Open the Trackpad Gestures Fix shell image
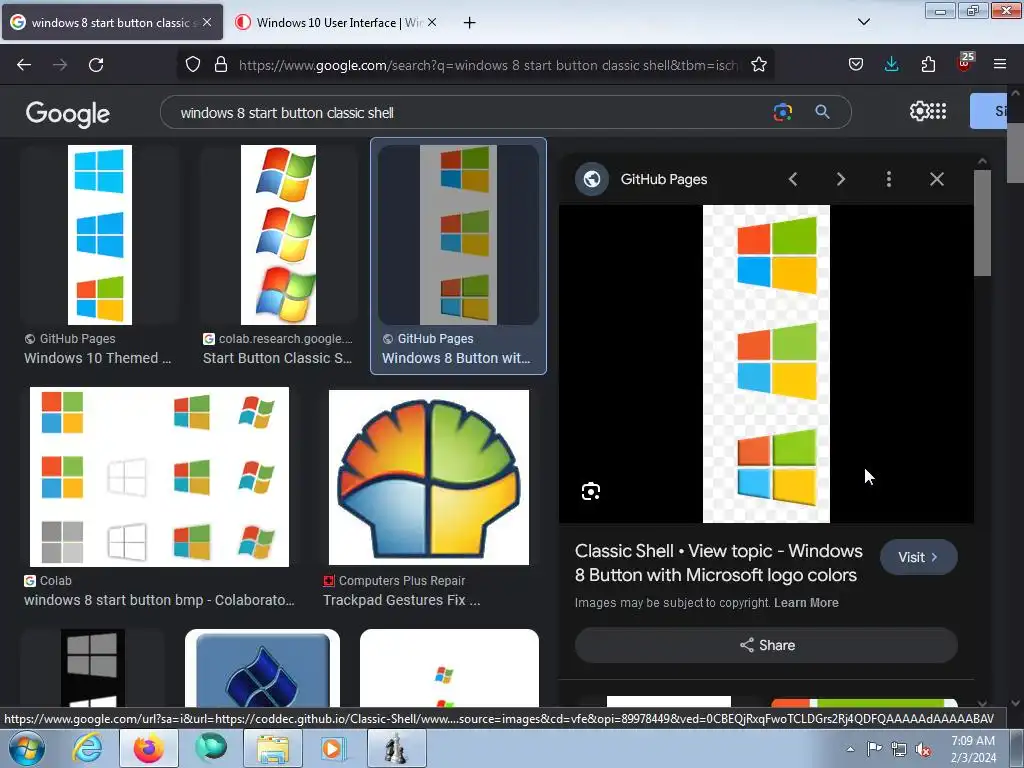 pos(428,477)
